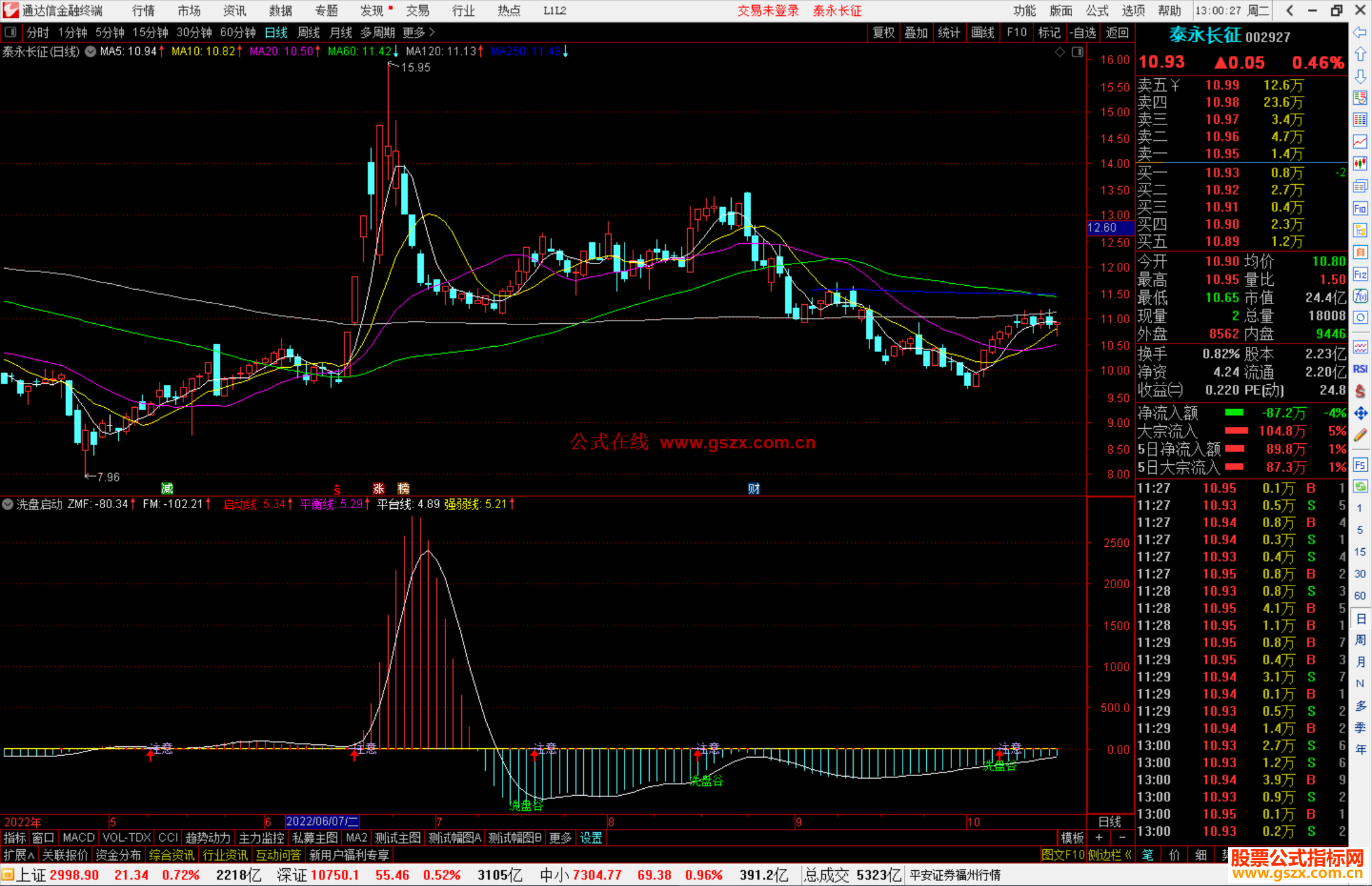Click the down arrow icon in right sidebar
The image size is (1372, 886).
(x=1360, y=77)
